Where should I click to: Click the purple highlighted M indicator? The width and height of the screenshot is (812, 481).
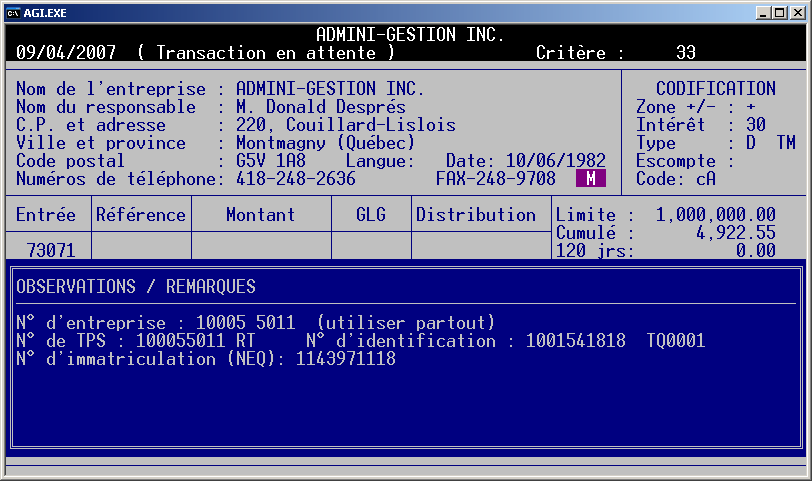coord(591,179)
